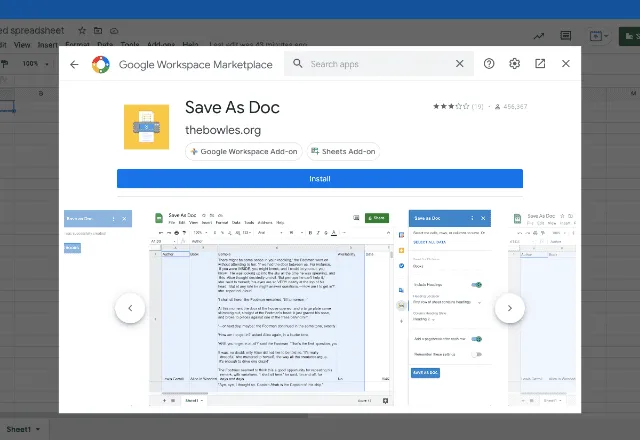Open the Help menu in Sheets
Screen dimensions: 640x440
(x=190, y=44)
